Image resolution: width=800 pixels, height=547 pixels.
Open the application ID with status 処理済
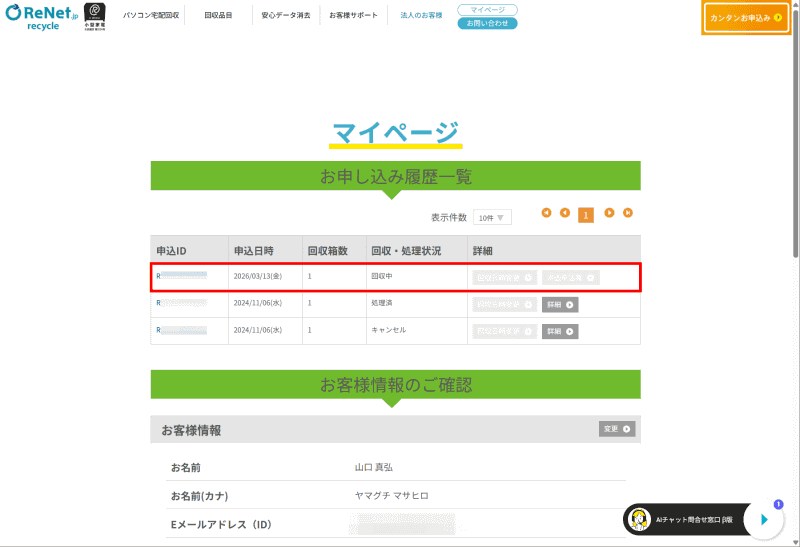182,303
